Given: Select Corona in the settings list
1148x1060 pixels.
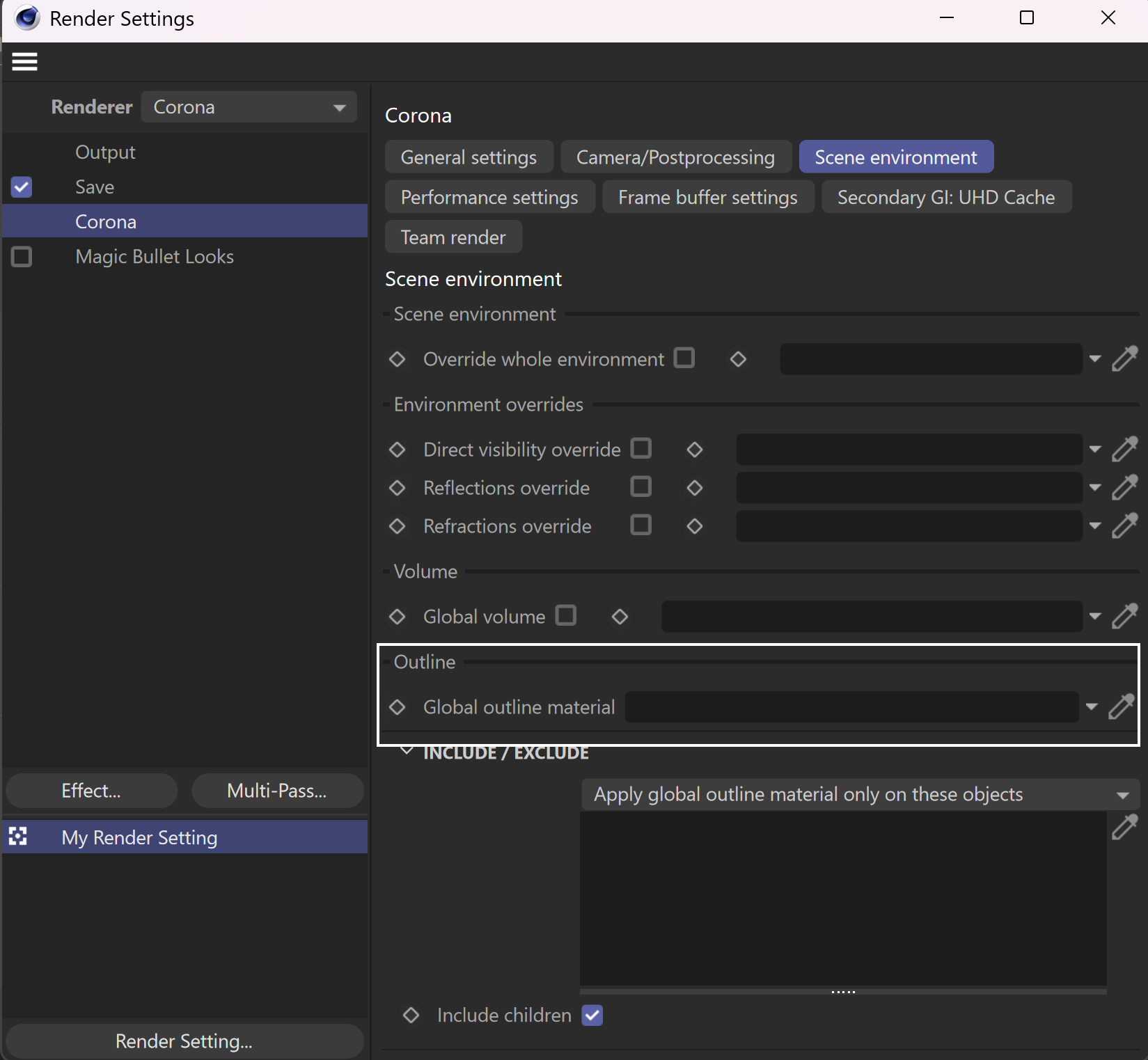Looking at the screenshot, I should click(184, 221).
